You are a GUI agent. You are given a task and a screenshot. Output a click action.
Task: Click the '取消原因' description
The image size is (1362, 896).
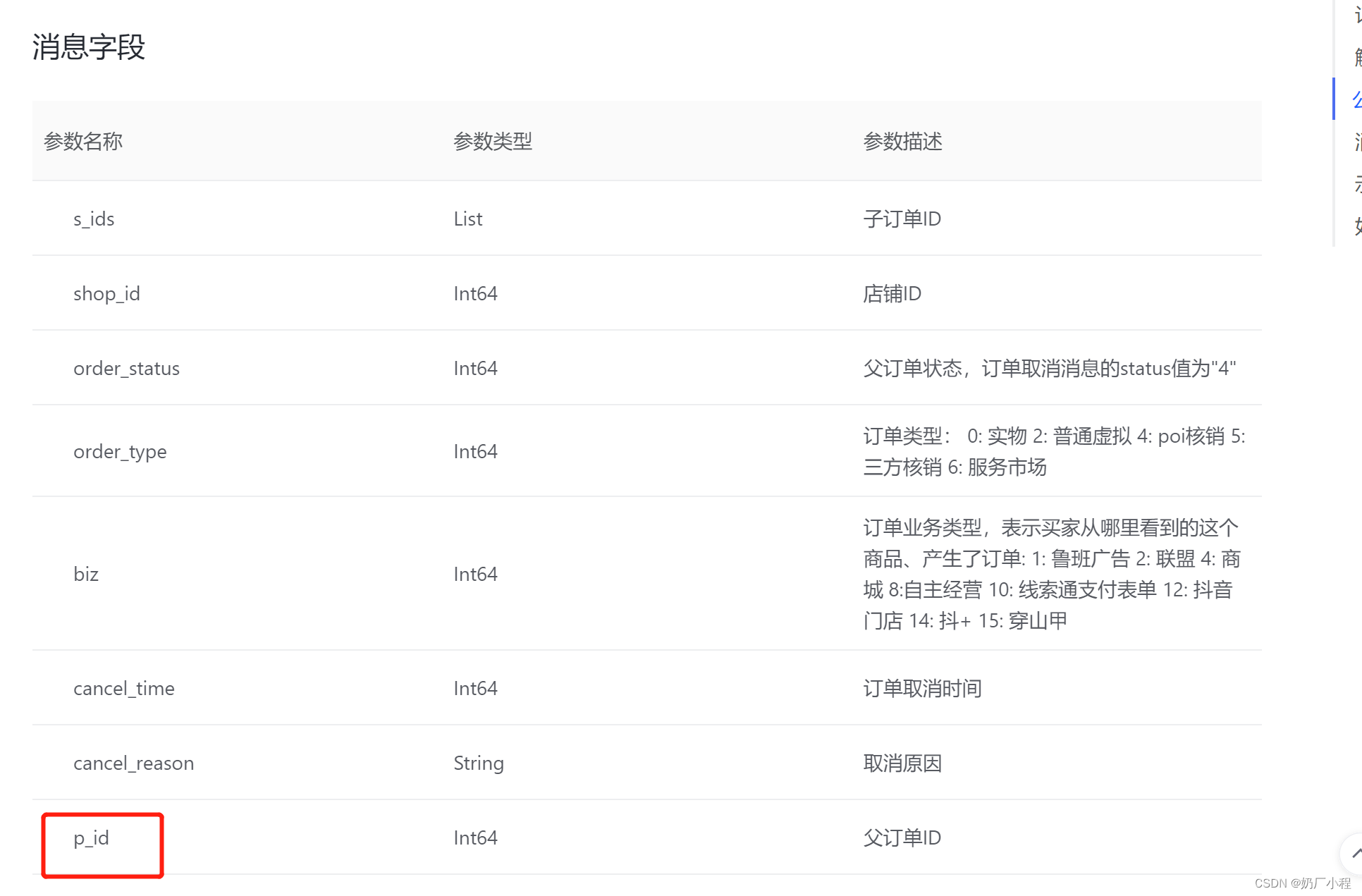click(902, 763)
